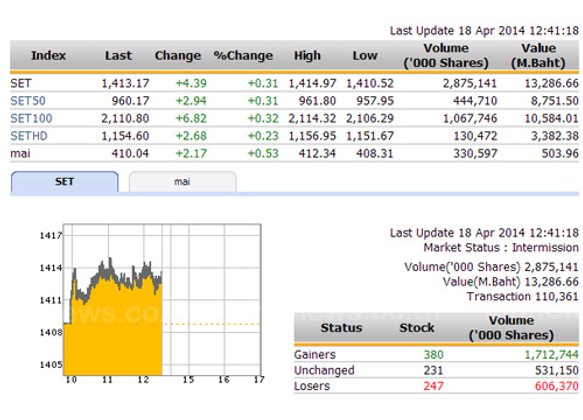Switch to the SET tab
Image resolution: width=583 pixels, height=420 pixels.
65,182
